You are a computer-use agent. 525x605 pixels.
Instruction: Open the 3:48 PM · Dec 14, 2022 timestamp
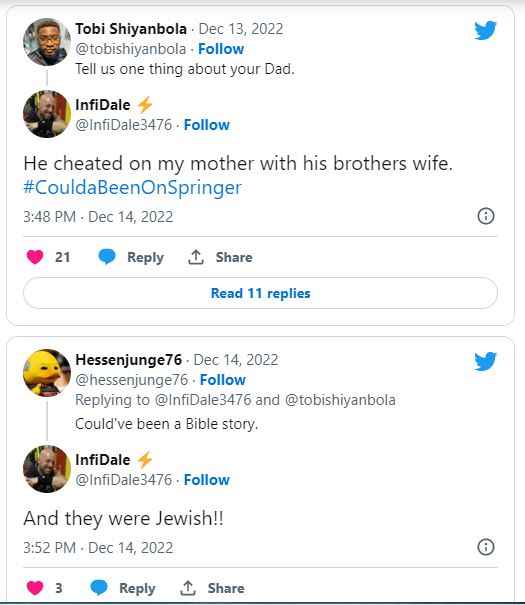point(98,217)
